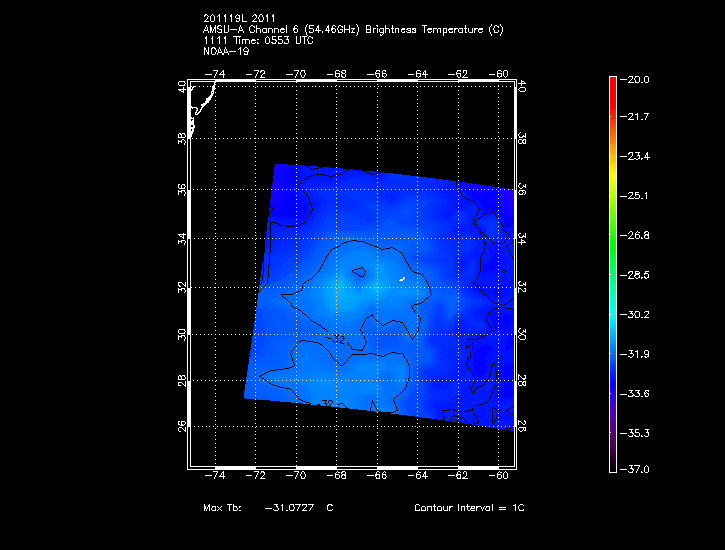Click the -28.5 color scale tick label
The image size is (725, 550).
(x=637, y=274)
